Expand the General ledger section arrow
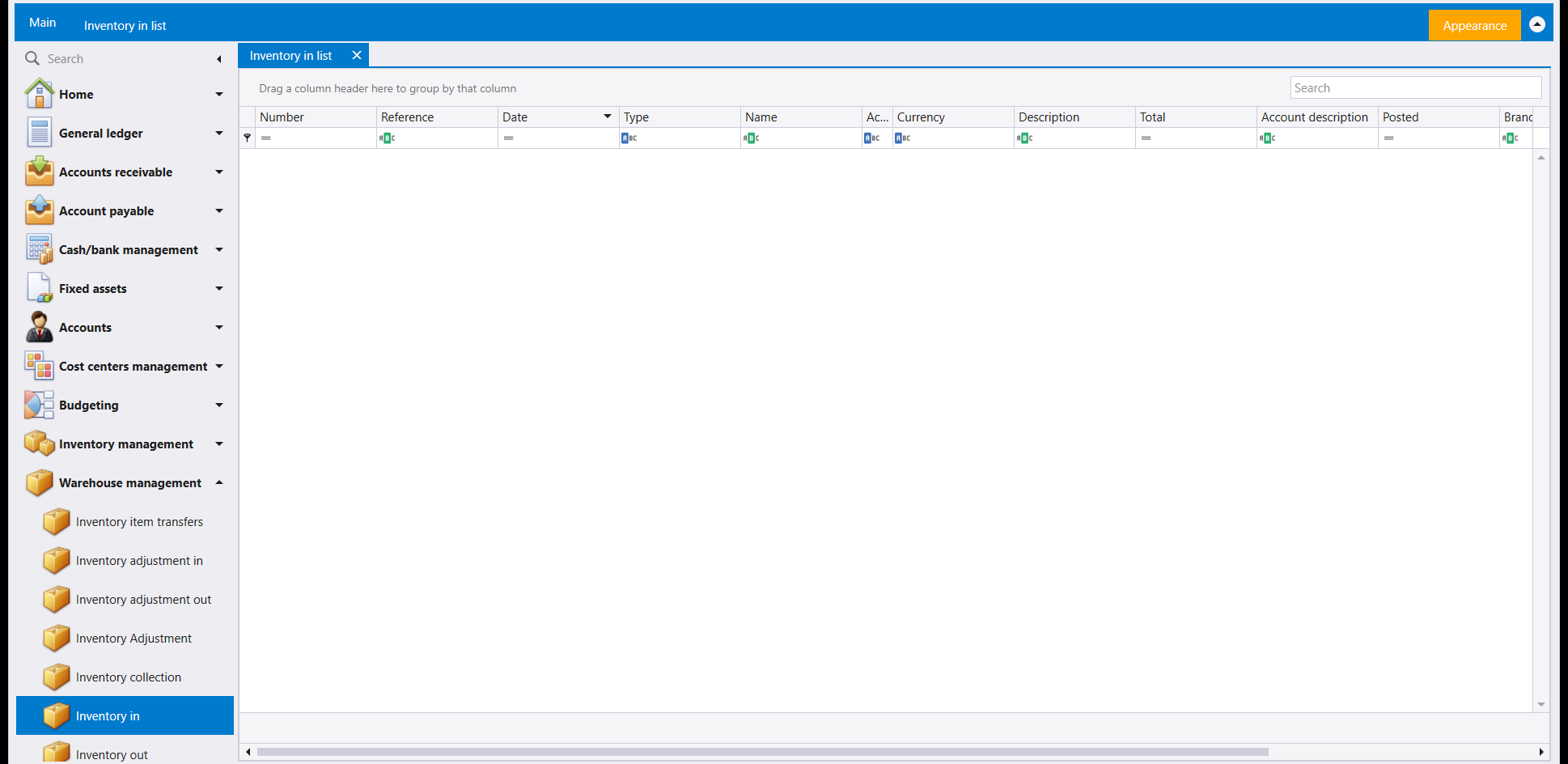The width and height of the screenshot is (1568, 764). (x=219, y=134)
